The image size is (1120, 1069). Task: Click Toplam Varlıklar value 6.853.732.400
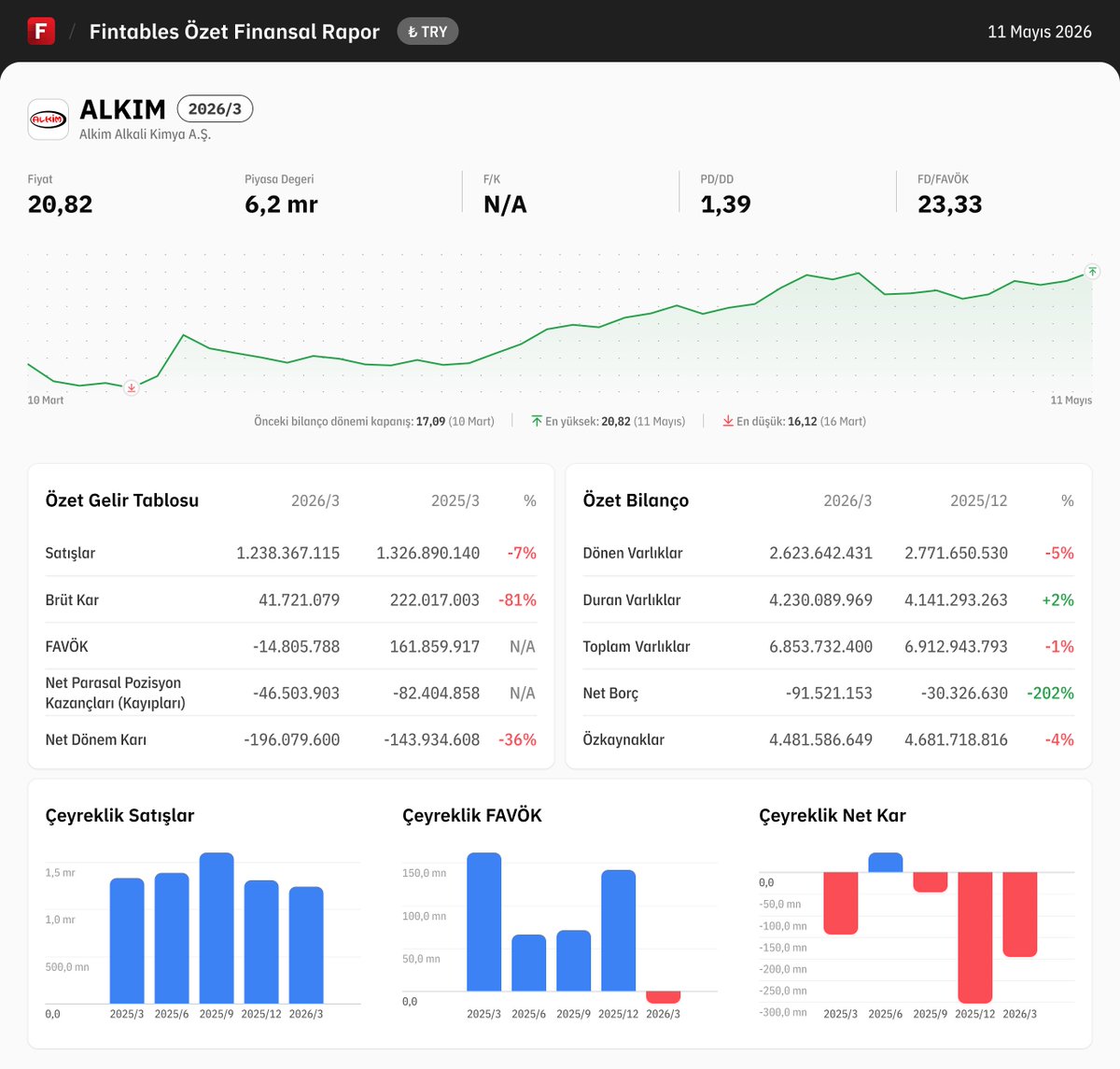pos(821,646)
